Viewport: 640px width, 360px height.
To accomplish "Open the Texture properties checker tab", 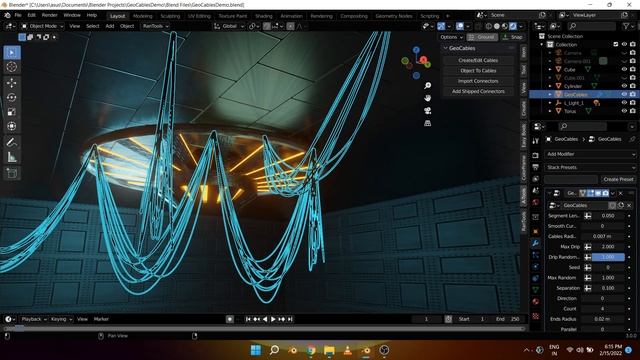I will [x=536, y=316].
